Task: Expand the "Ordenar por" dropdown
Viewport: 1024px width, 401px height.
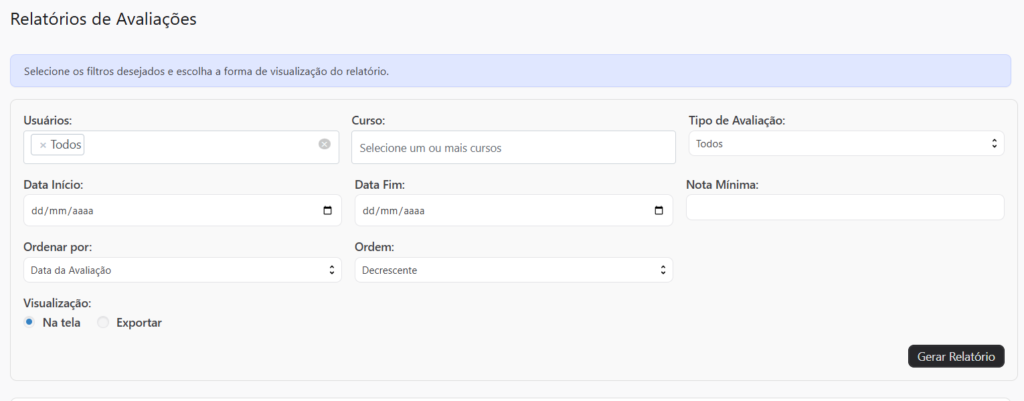Action: (181, 270)
